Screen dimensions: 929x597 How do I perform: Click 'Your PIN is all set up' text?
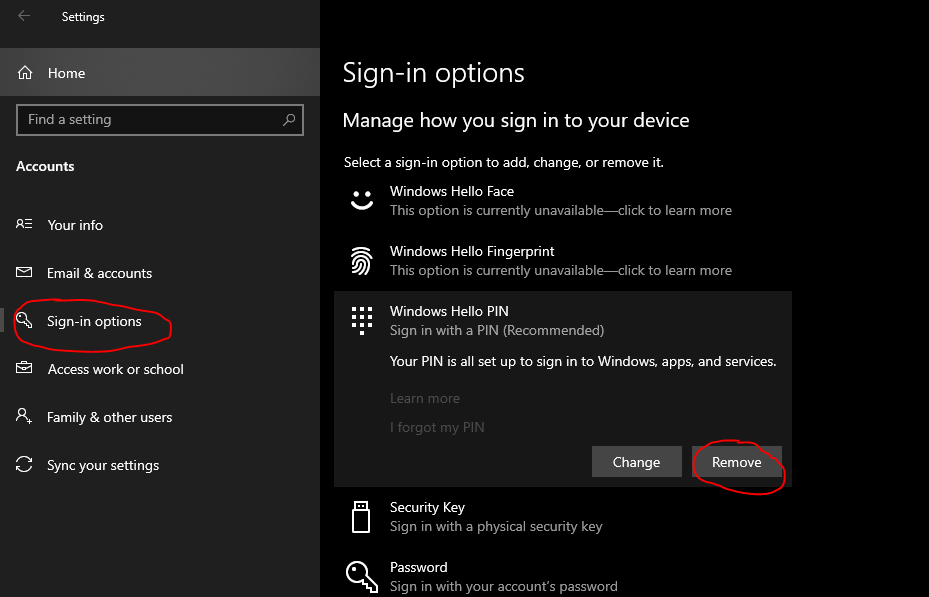tap(583, 361)
